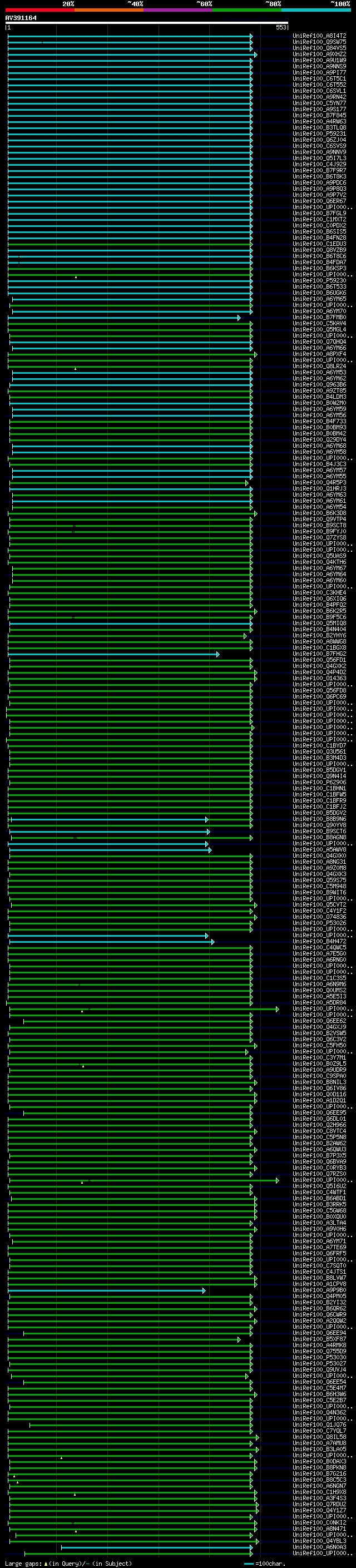The width and height of the screenshot is (356, 1568).
Task: Pick hit UniRef100_P53030
Action: (319, 1357)
